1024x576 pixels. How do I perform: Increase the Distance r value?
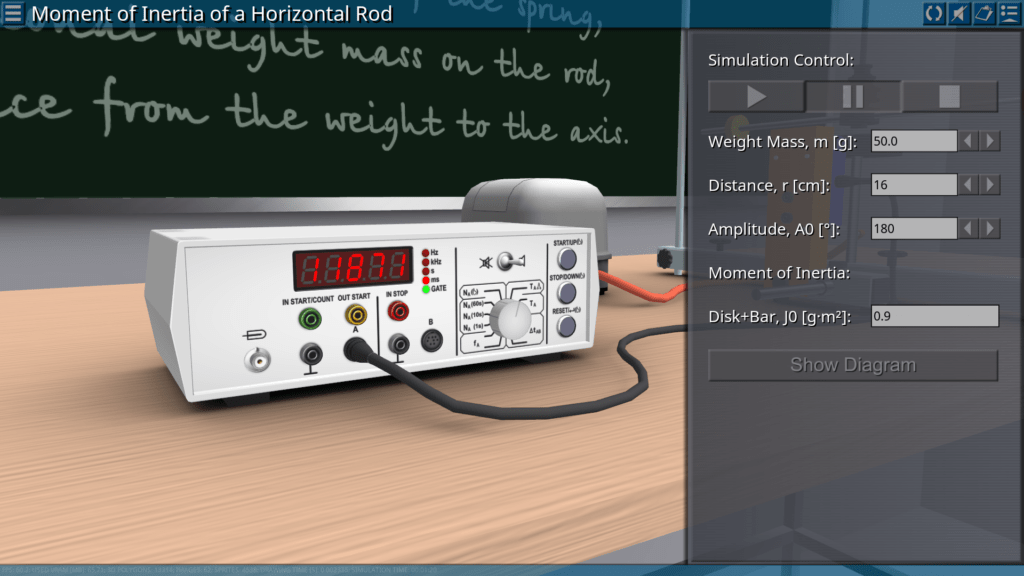tap(990, 185)
